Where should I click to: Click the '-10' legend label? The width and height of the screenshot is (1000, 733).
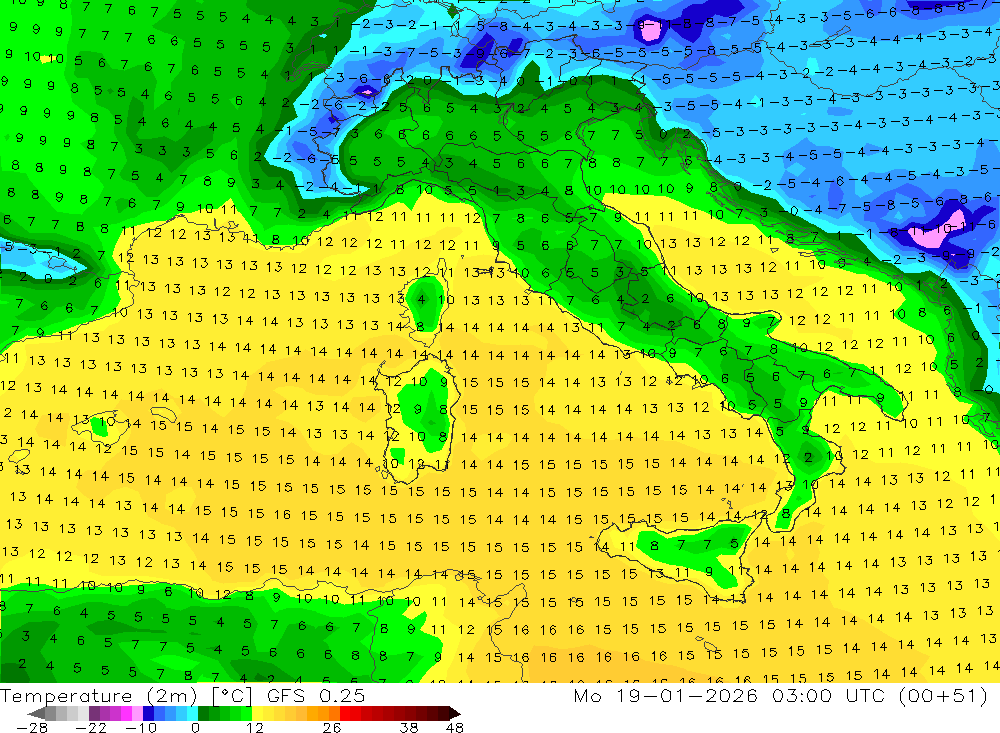click(x=141, y=727)
